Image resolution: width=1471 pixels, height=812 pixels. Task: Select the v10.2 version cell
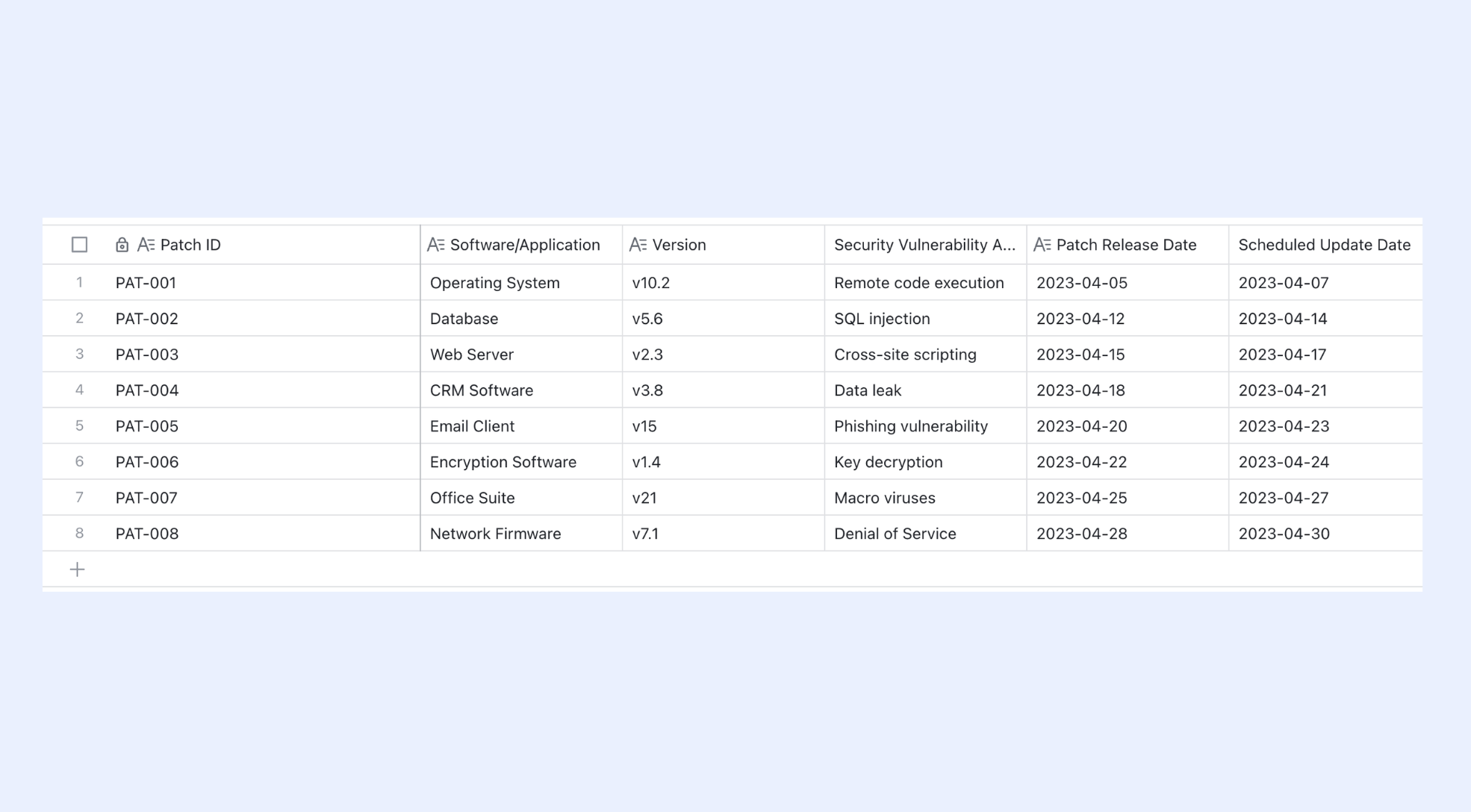click(723, 283)
